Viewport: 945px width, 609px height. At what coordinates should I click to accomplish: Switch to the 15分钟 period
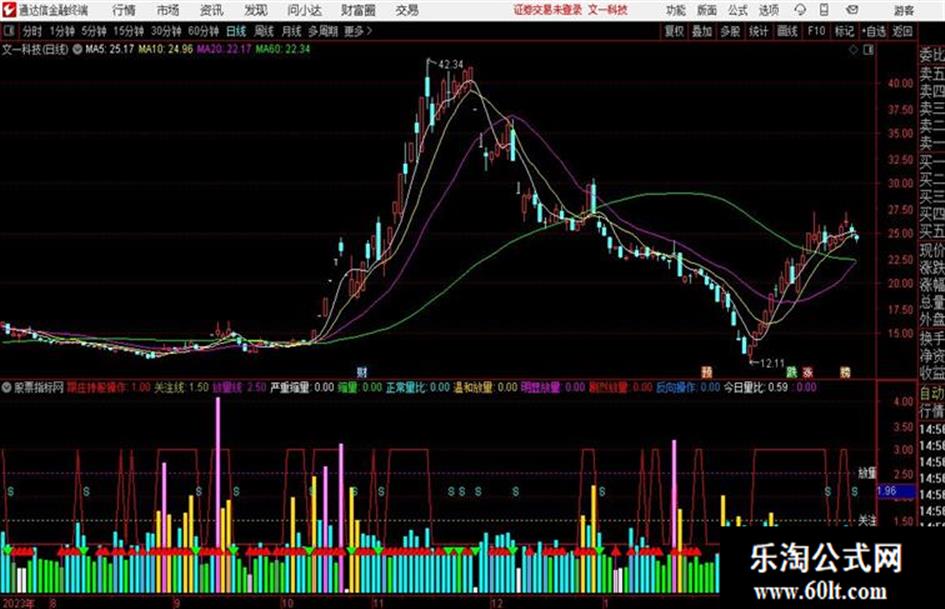click(128, 31)
